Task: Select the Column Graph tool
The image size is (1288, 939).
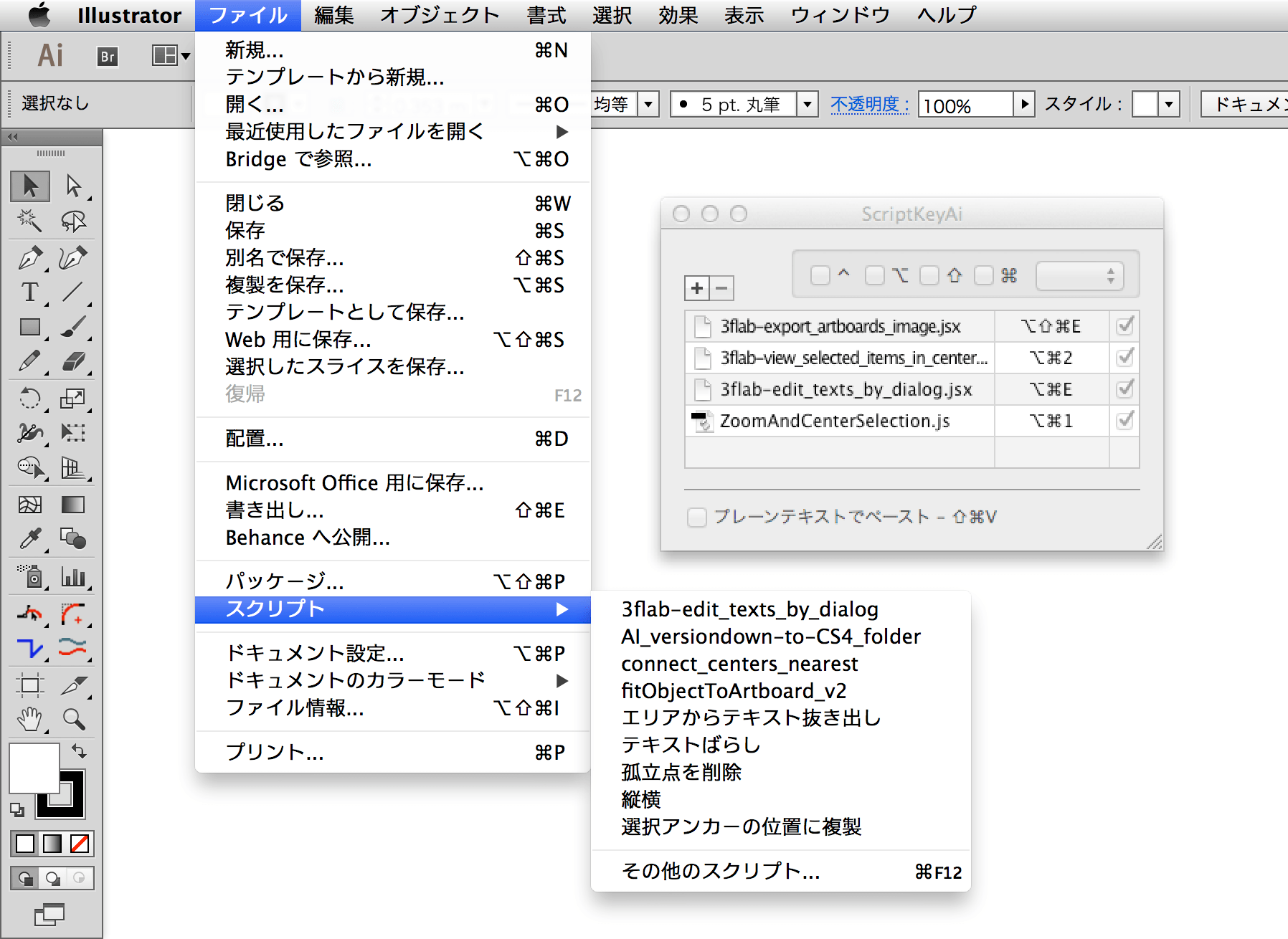Action: (73, 576)
